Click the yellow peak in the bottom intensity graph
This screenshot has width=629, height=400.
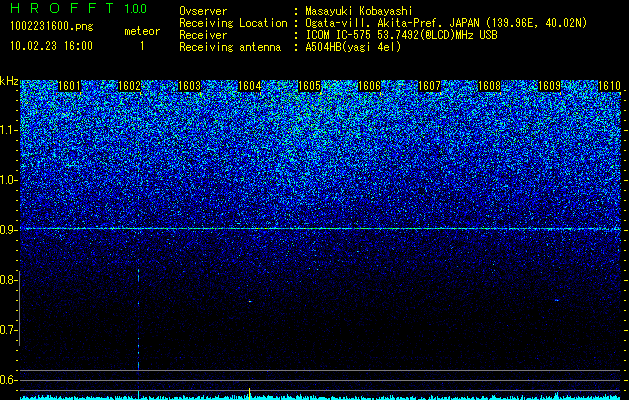250,393
